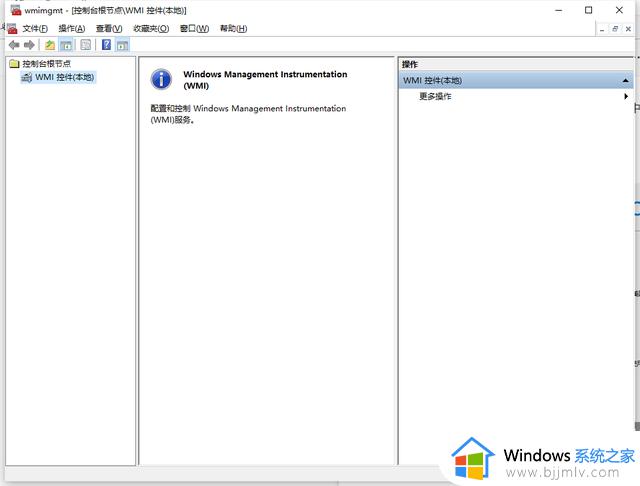Click the wmimgmt title bar app icon
Image resolution: width=640 pixels, height=486 pixels.
click(x=16, y=10)
